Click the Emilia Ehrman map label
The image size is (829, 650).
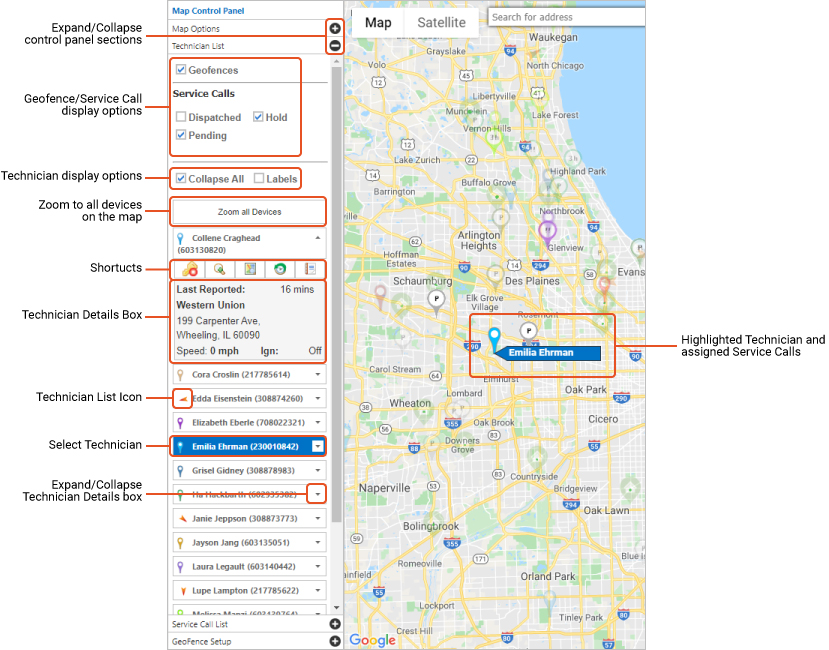(548, 353)
